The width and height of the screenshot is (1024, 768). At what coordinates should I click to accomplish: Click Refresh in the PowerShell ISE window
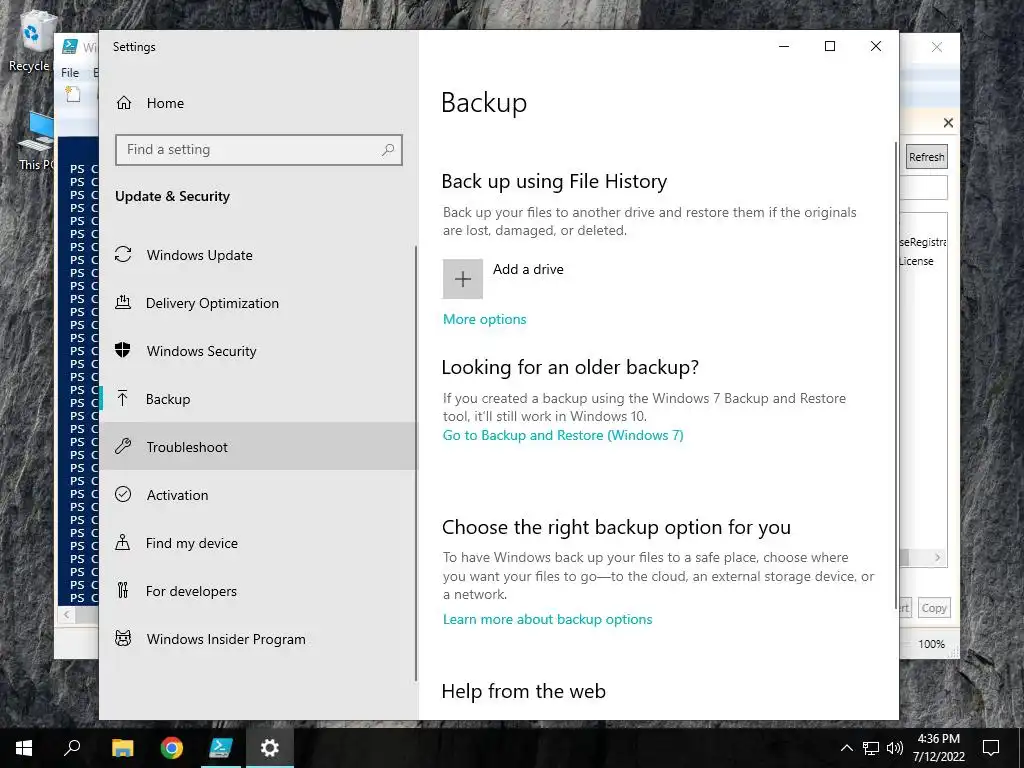(x=926, y=157)
